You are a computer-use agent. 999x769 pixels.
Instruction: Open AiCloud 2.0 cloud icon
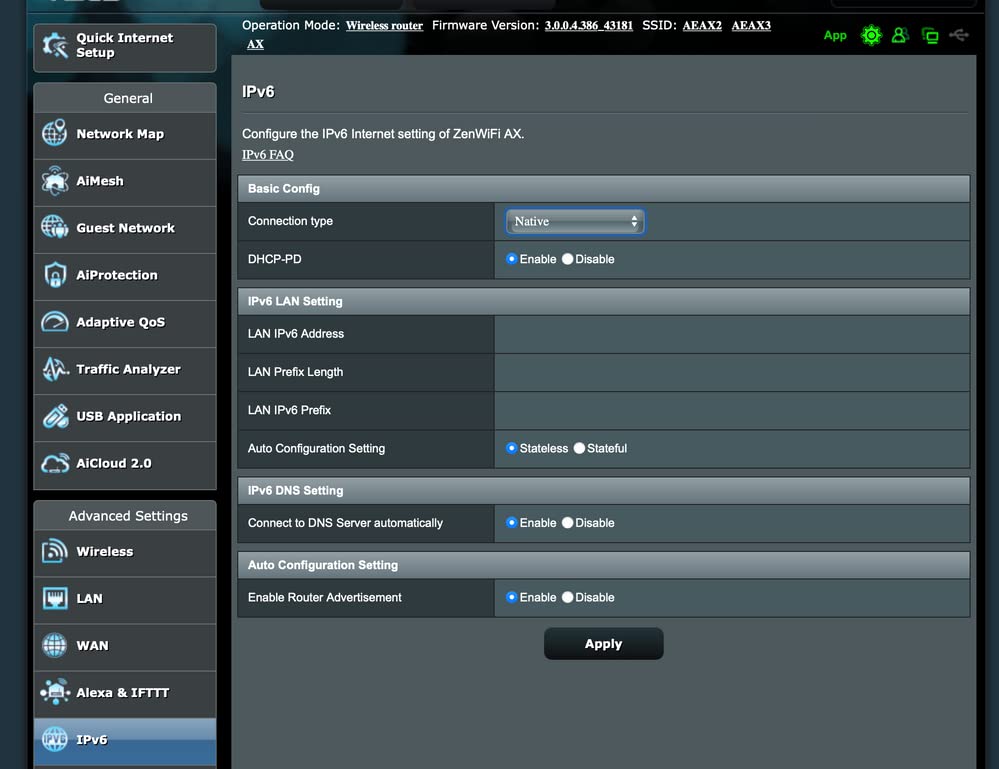(55, 463)
